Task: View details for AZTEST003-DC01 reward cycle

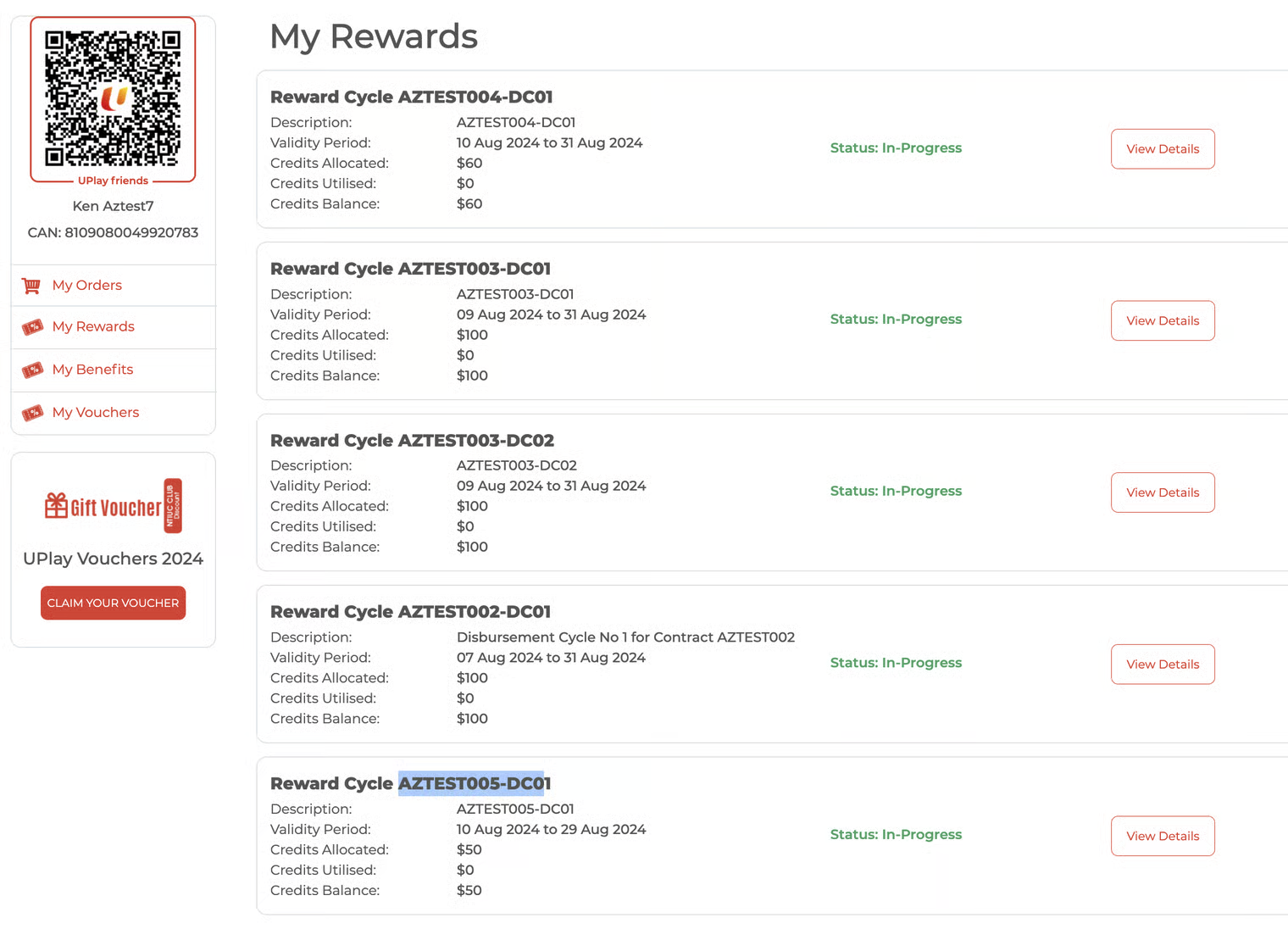Action: point(1163,320)
